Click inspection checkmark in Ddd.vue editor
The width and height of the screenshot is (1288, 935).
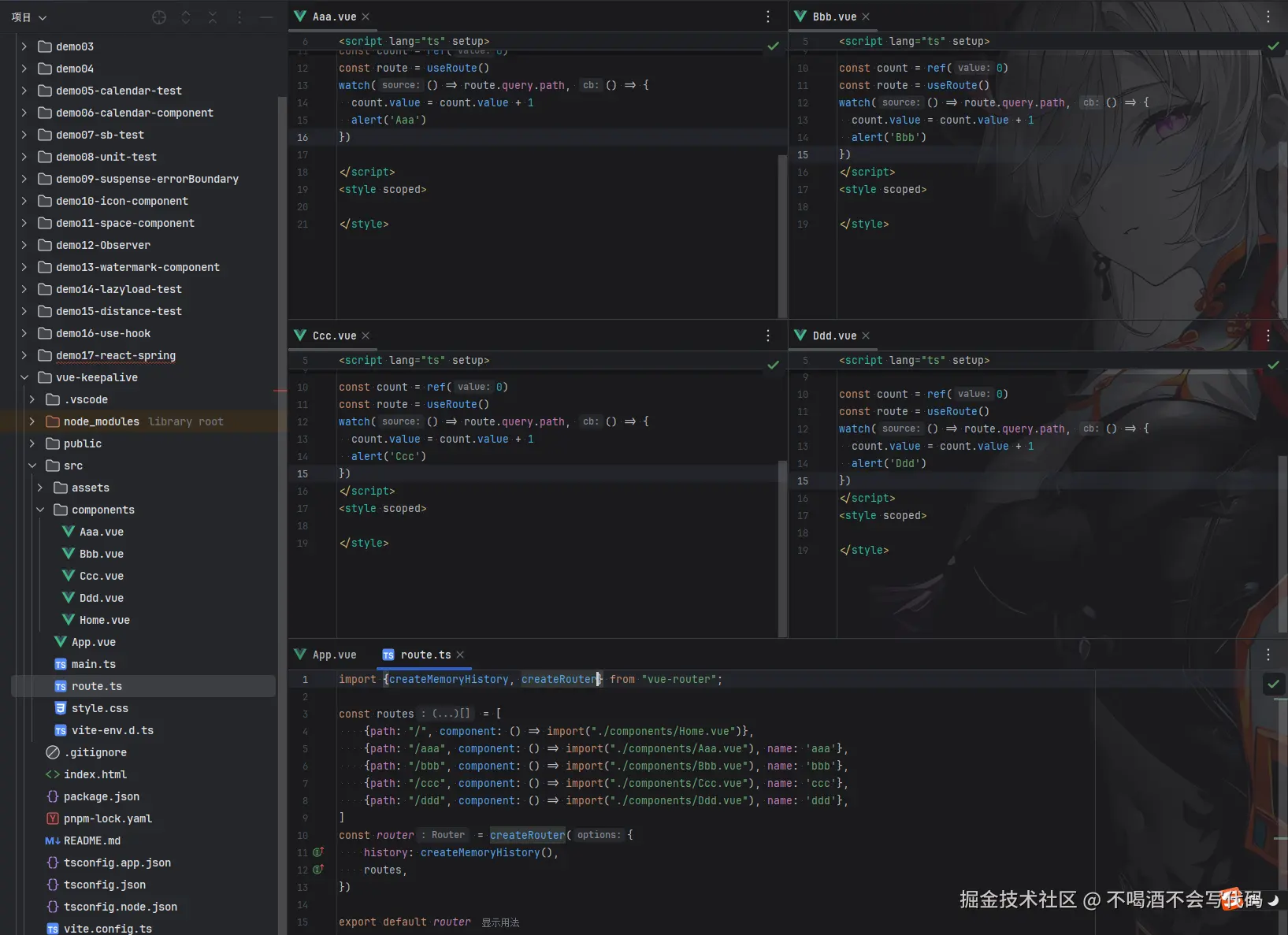[x=1273, y=365]
